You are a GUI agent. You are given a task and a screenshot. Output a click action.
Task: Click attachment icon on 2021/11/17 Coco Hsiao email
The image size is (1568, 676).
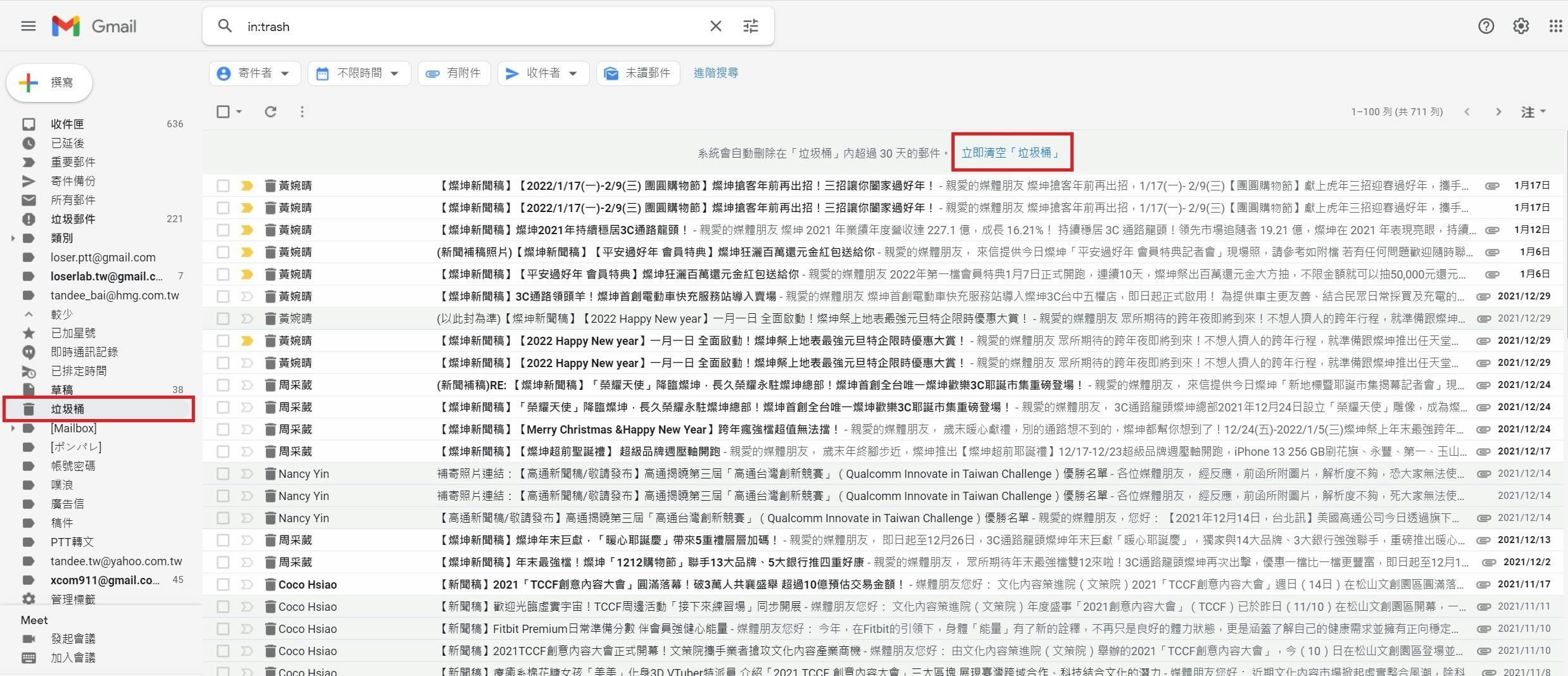tap(1483, 585)
